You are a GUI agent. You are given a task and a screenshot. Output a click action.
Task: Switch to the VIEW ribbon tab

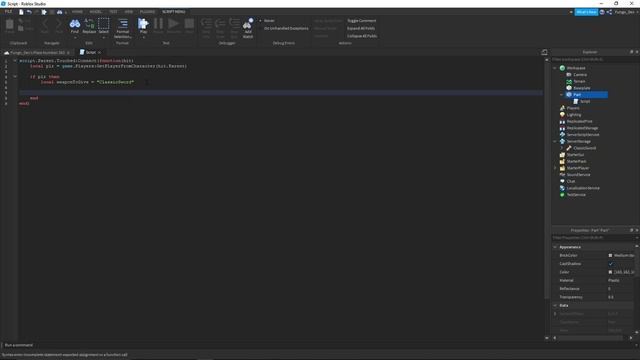[129, 12]
